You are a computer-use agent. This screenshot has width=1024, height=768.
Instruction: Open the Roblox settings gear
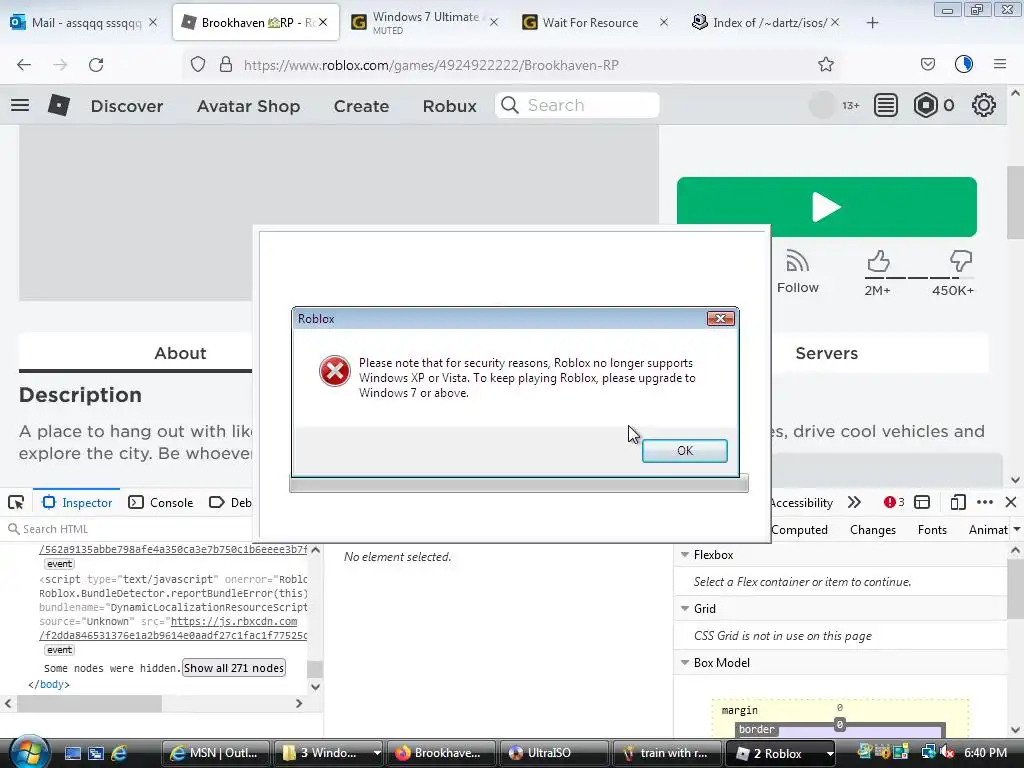984,105
